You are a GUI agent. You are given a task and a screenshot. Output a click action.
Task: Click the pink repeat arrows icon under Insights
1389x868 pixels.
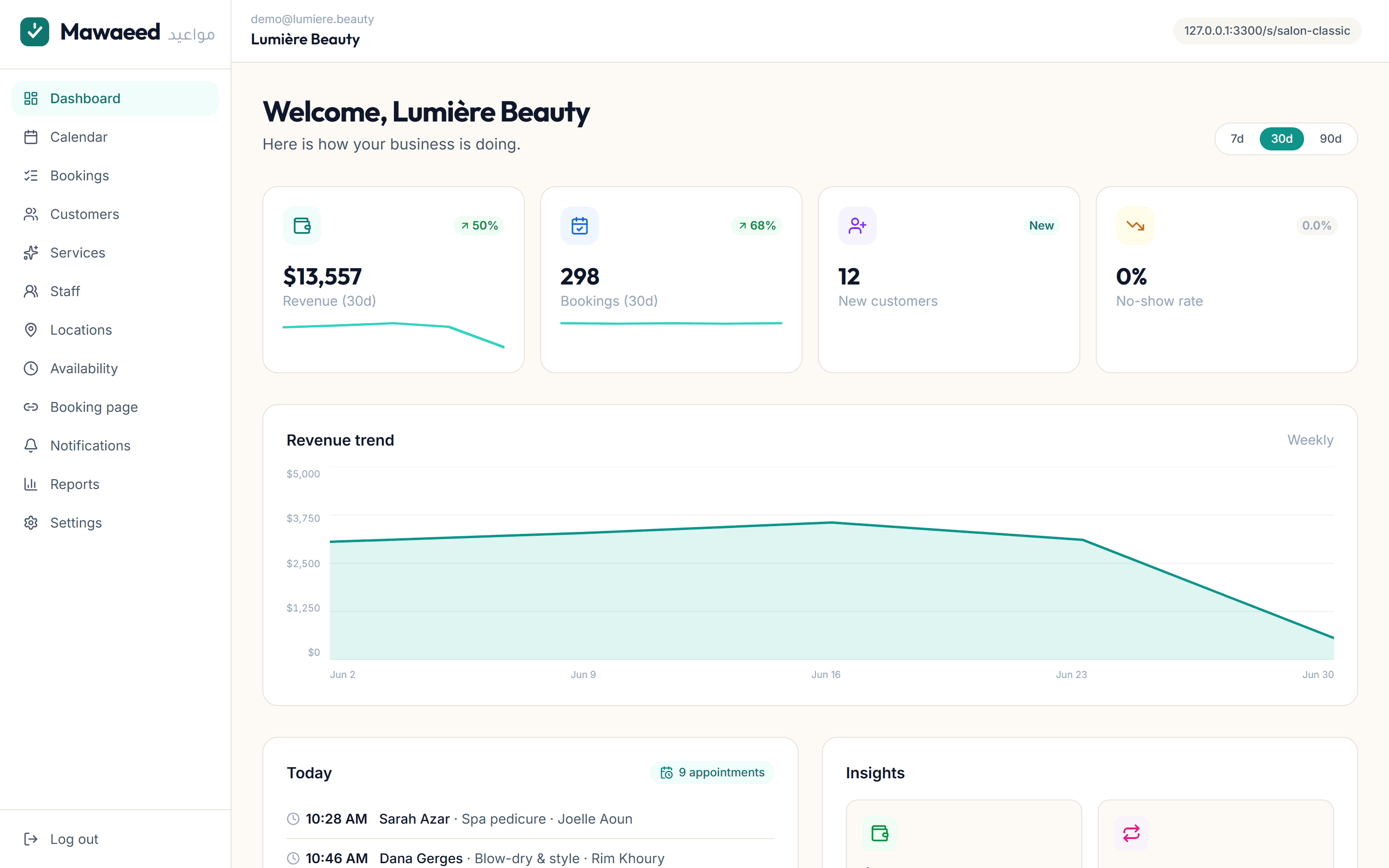click(x=1131, y=833)
